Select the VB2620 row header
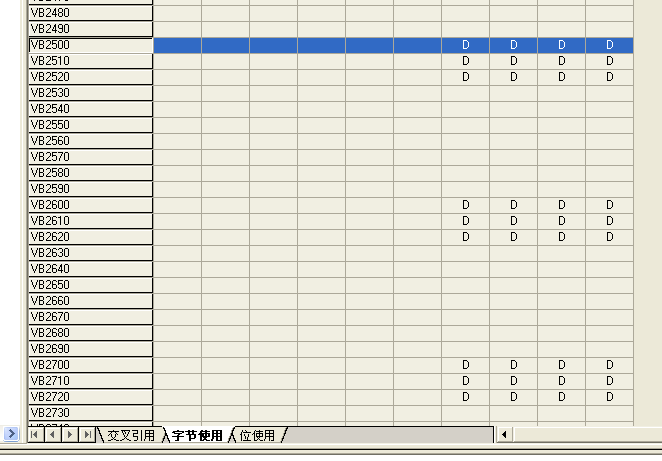 pyautogui.click(x=90, y=237)
